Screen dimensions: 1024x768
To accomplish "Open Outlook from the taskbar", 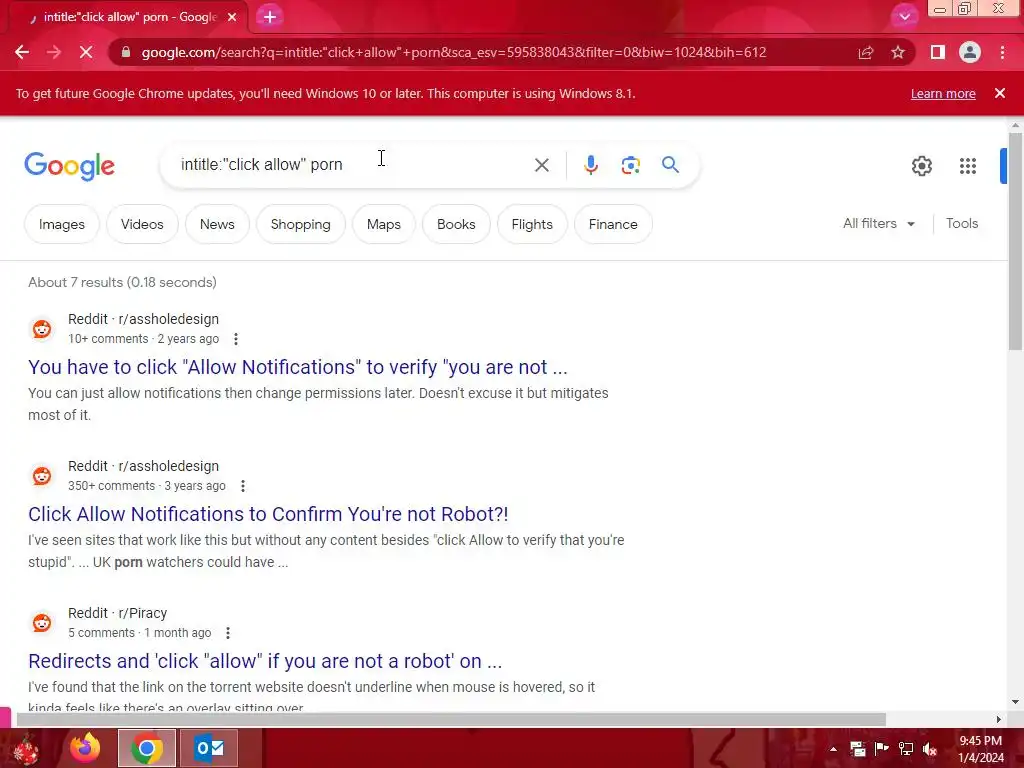I will [209, 748].
